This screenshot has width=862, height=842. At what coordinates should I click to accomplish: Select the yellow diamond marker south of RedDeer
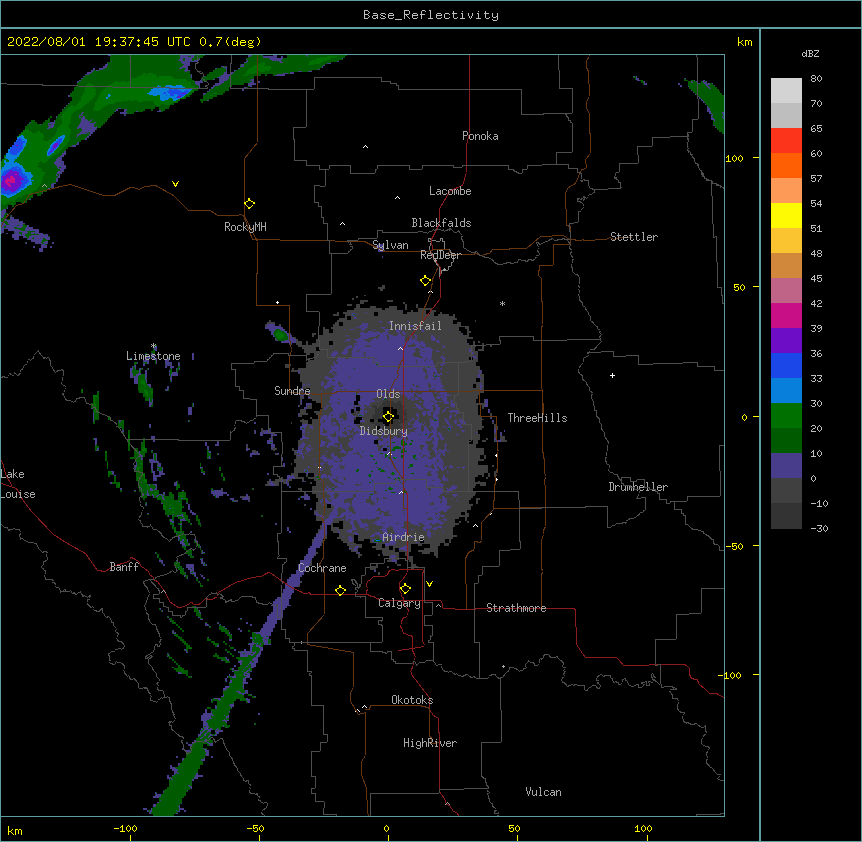click(425, 281)
